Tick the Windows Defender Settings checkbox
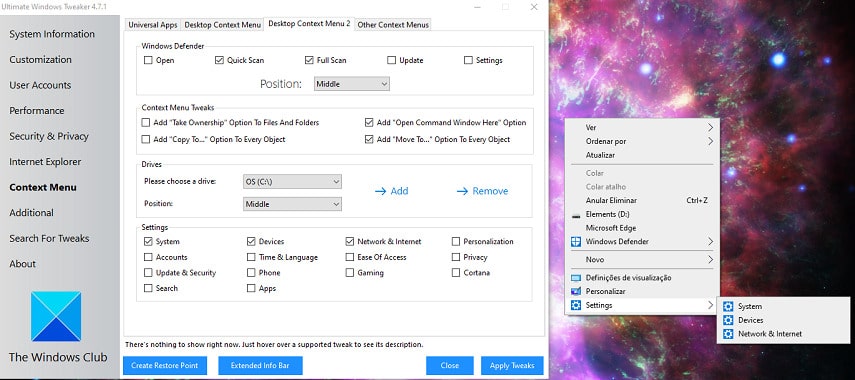Screen dimensions: 855x380 (468, 61)
